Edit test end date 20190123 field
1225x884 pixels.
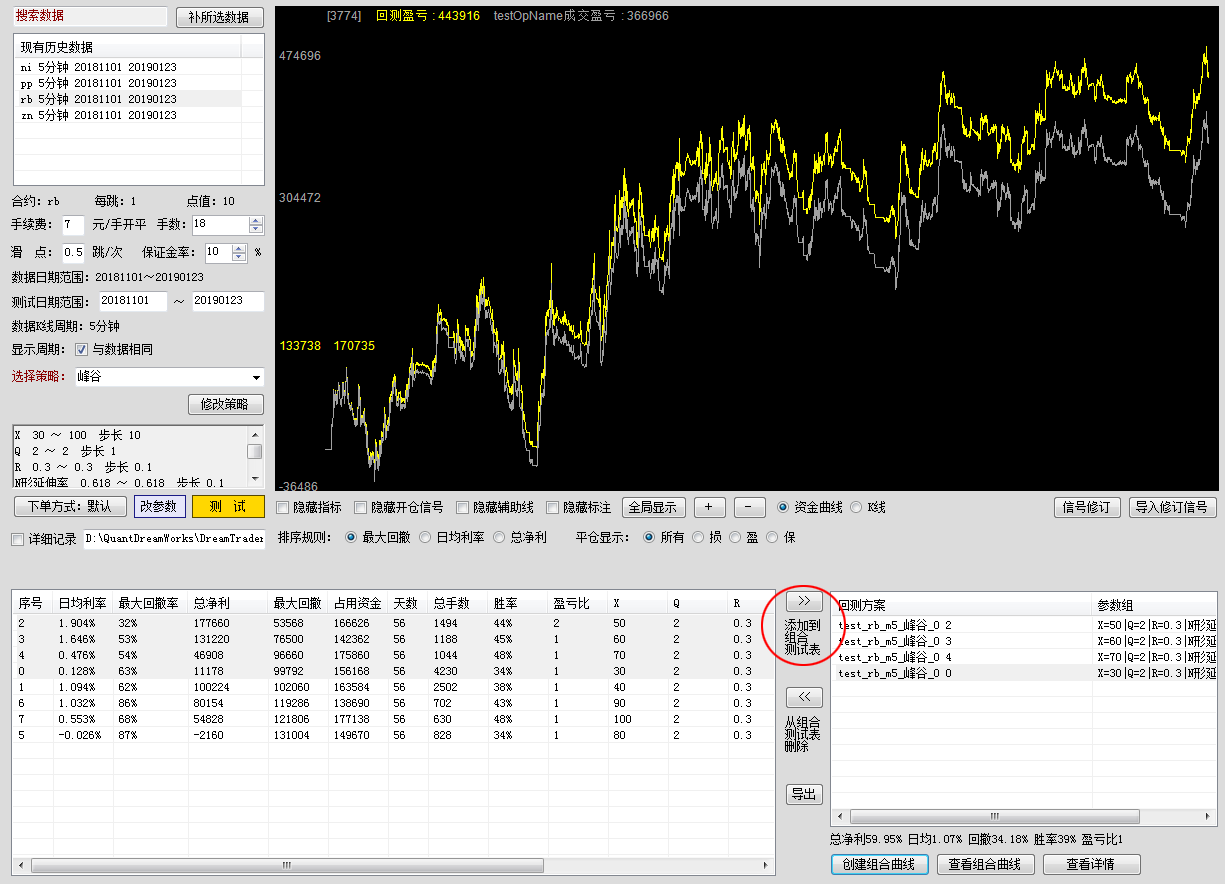[228, 301]
